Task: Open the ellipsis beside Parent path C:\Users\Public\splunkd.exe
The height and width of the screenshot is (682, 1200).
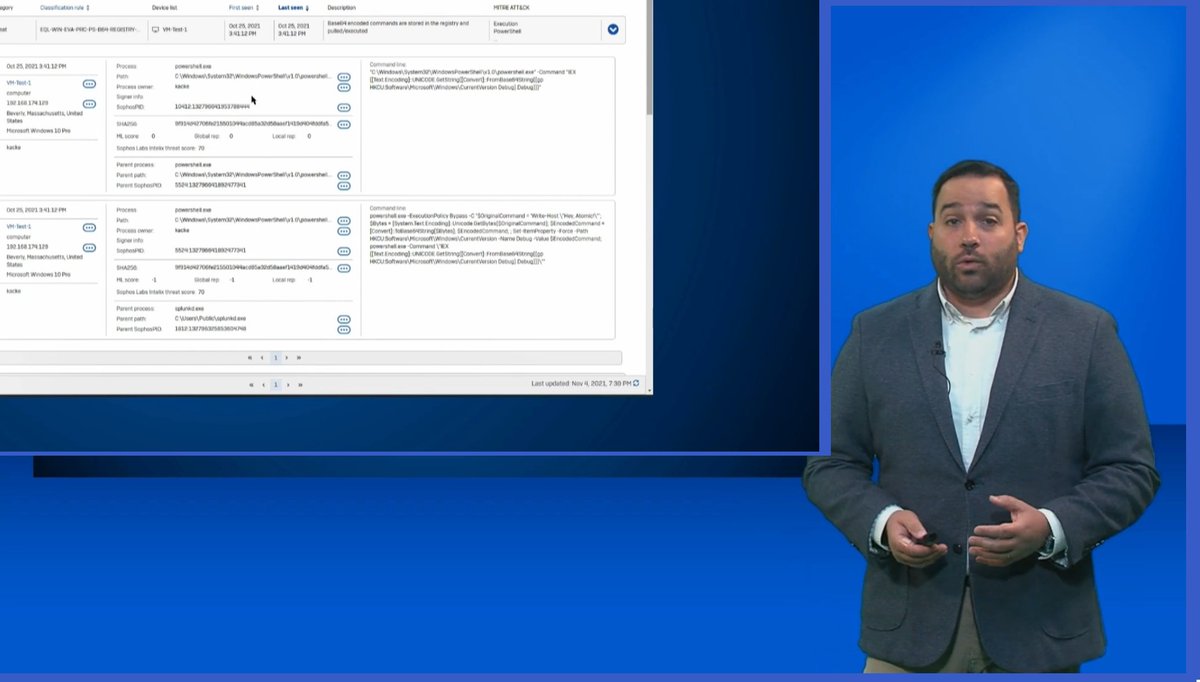Action: pyautogui.click(x=344, y=319)
